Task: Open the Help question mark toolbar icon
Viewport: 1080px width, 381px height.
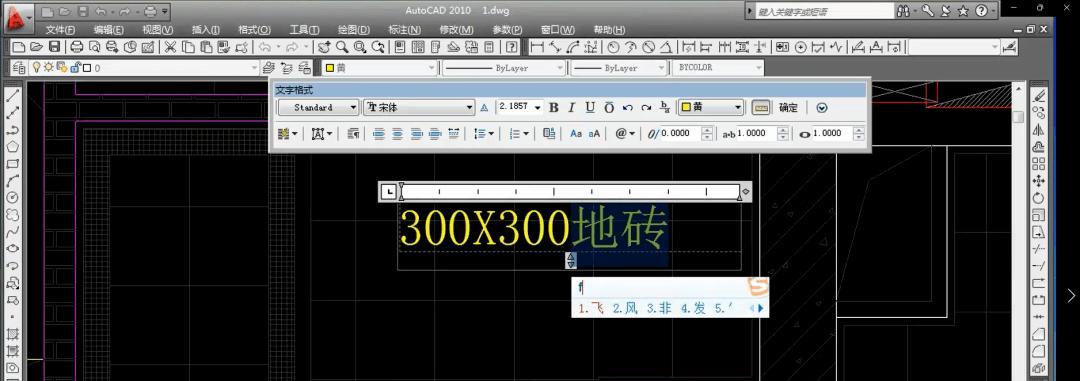Action: (511, 47)
